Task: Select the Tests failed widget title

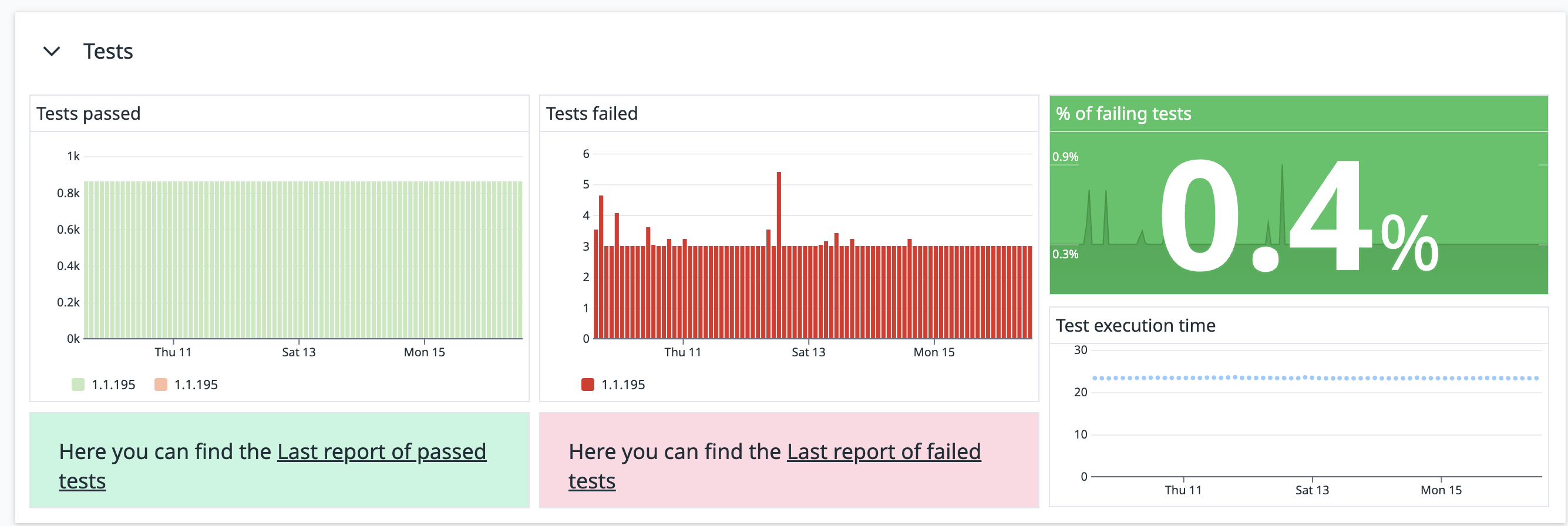Action: [591, 113]
